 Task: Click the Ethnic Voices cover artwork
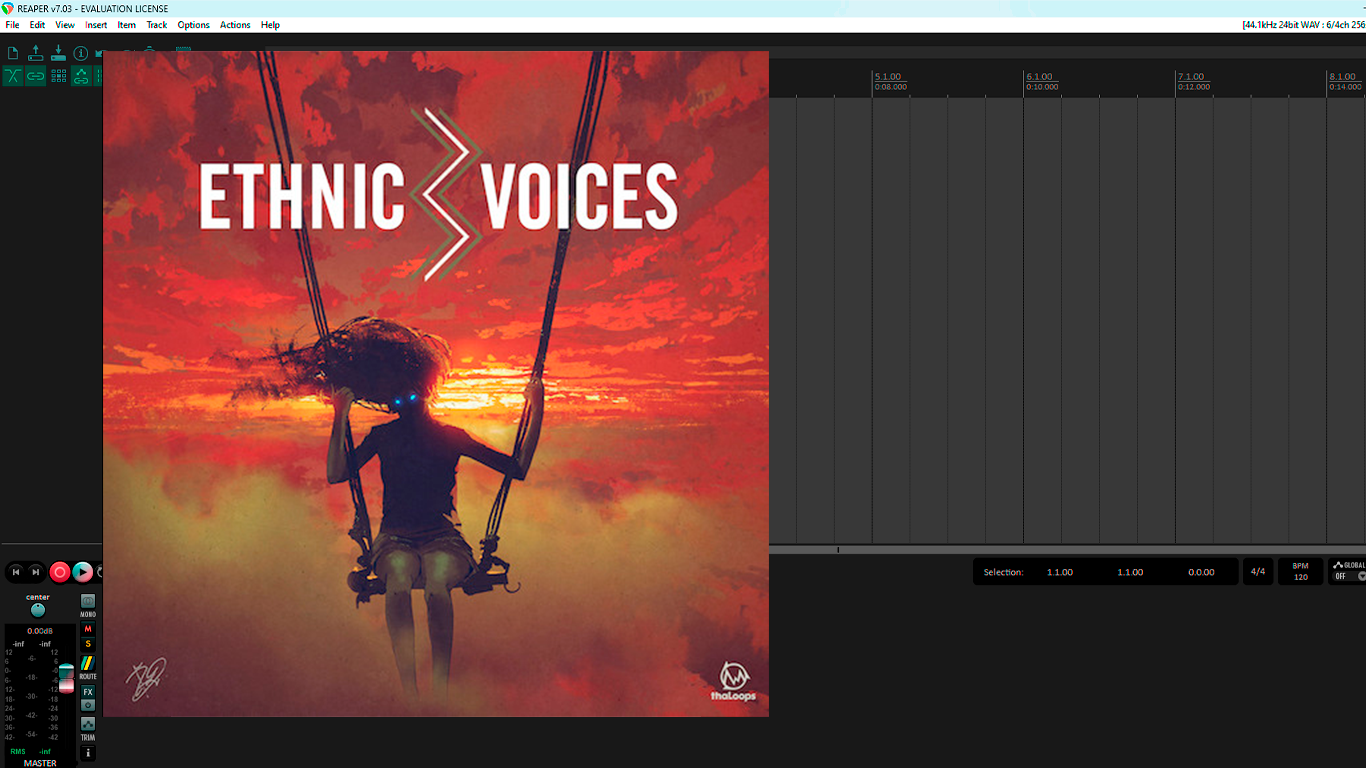pyautogui.click(x=436, y=384)
